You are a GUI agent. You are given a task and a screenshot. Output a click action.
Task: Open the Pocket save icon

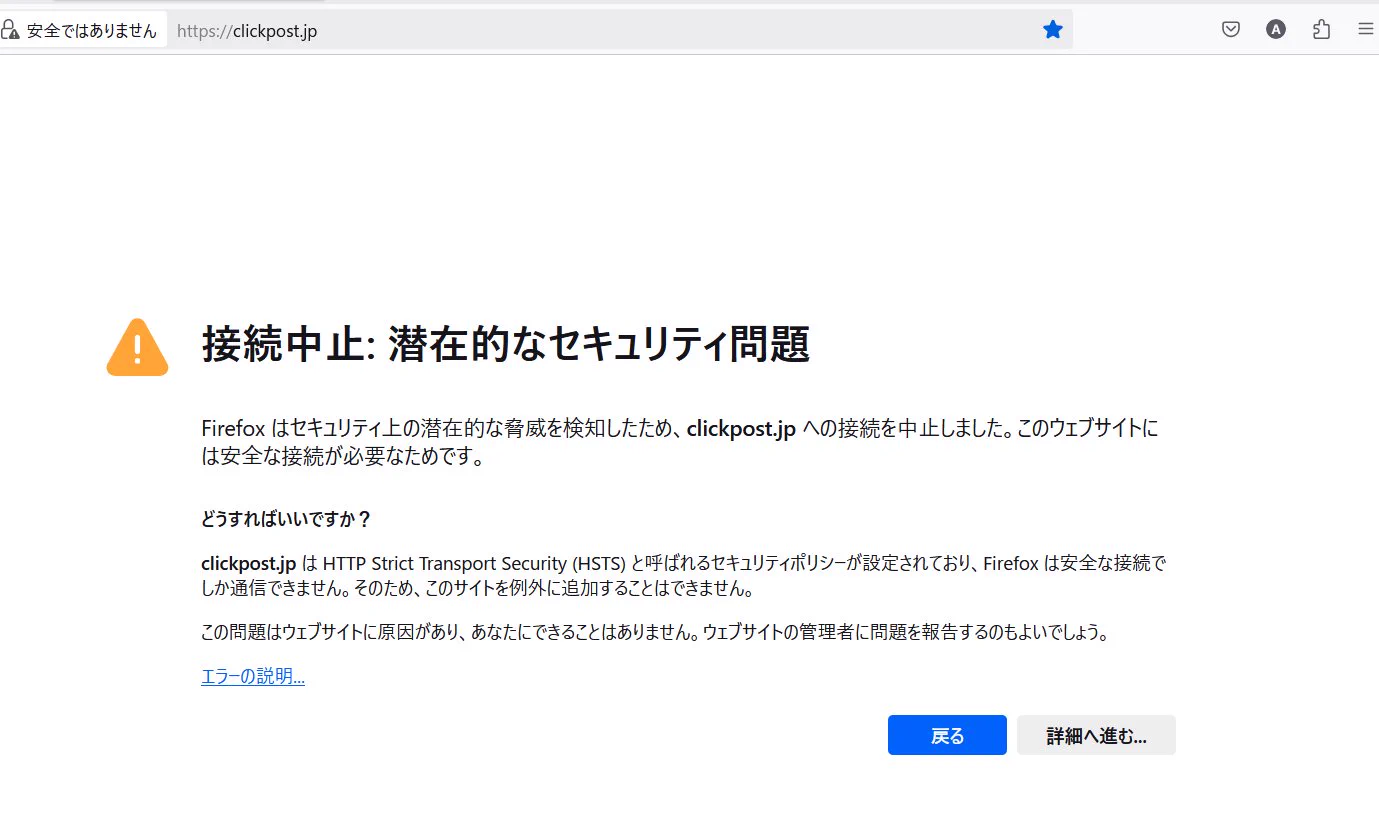(1231, 30)
